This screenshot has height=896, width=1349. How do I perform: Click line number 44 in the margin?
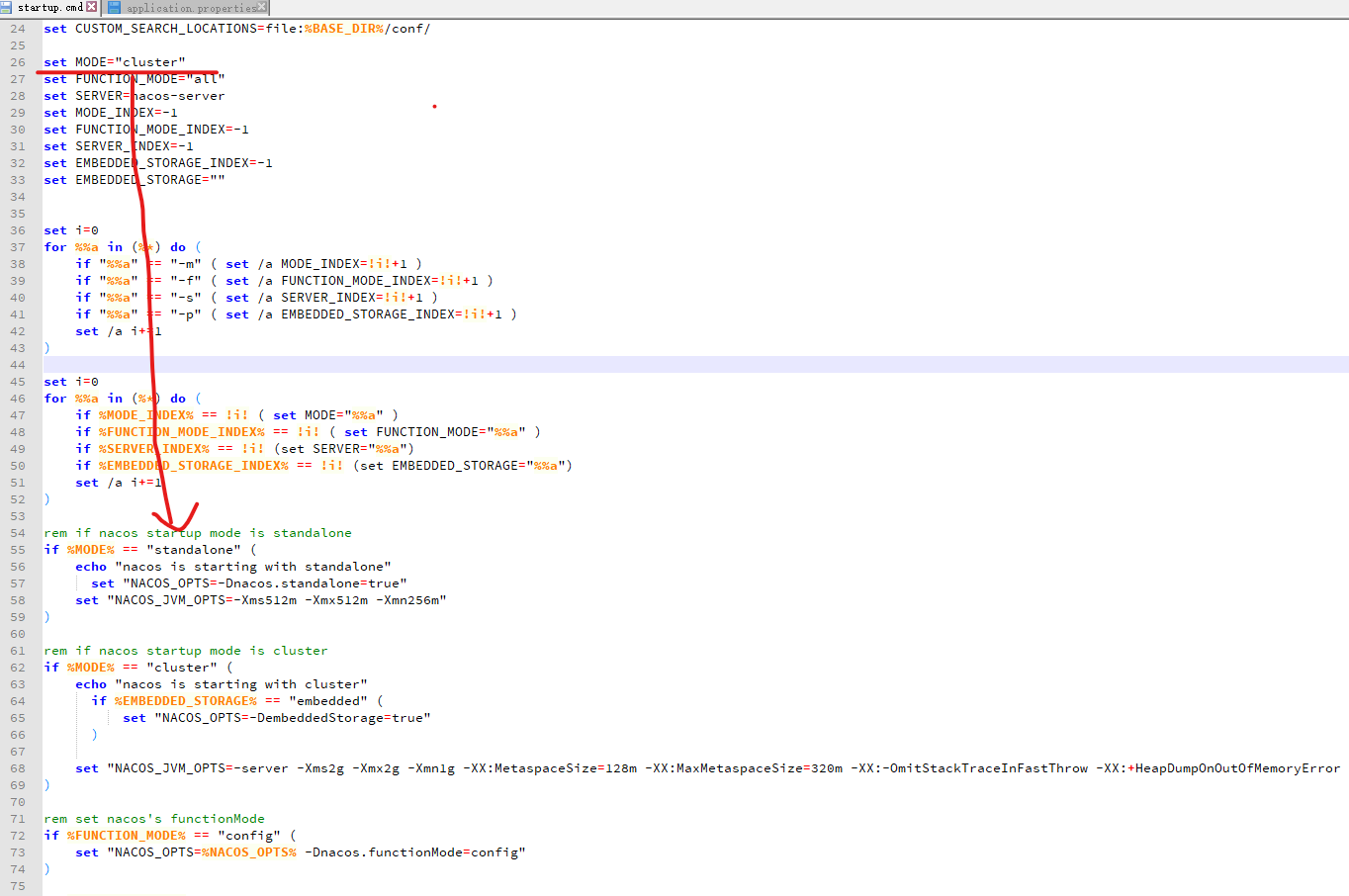point(18,365)
